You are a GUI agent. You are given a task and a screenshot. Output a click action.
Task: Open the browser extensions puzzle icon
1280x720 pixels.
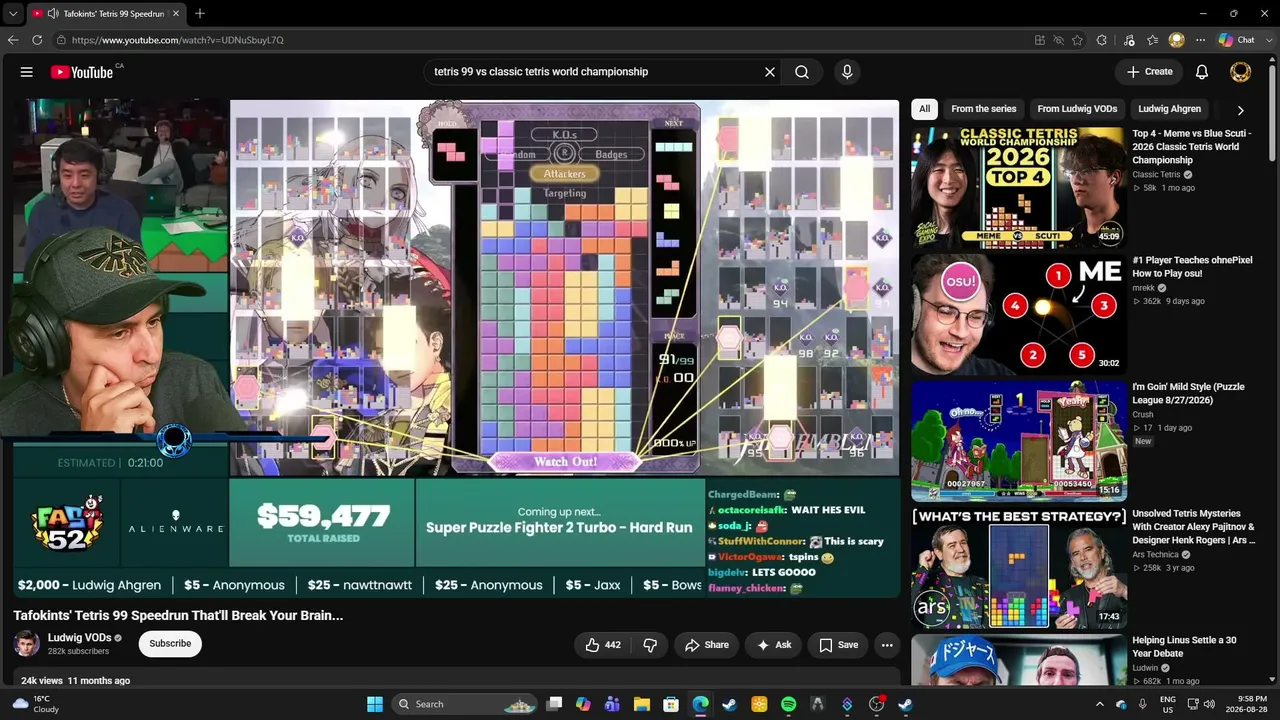[x=1102, y=40]
